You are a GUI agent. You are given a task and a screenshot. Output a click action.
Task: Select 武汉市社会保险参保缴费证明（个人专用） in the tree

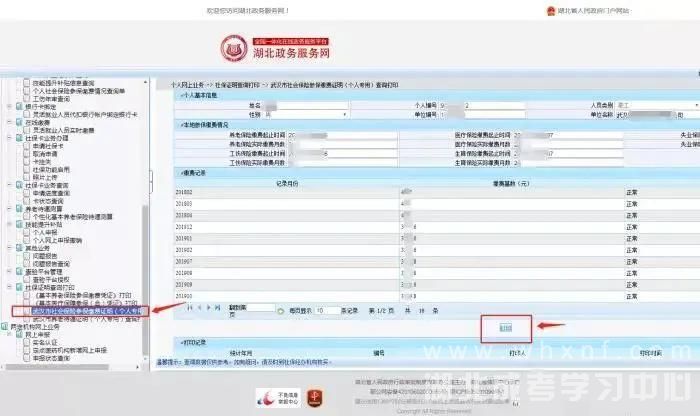[x=88, y=311]
